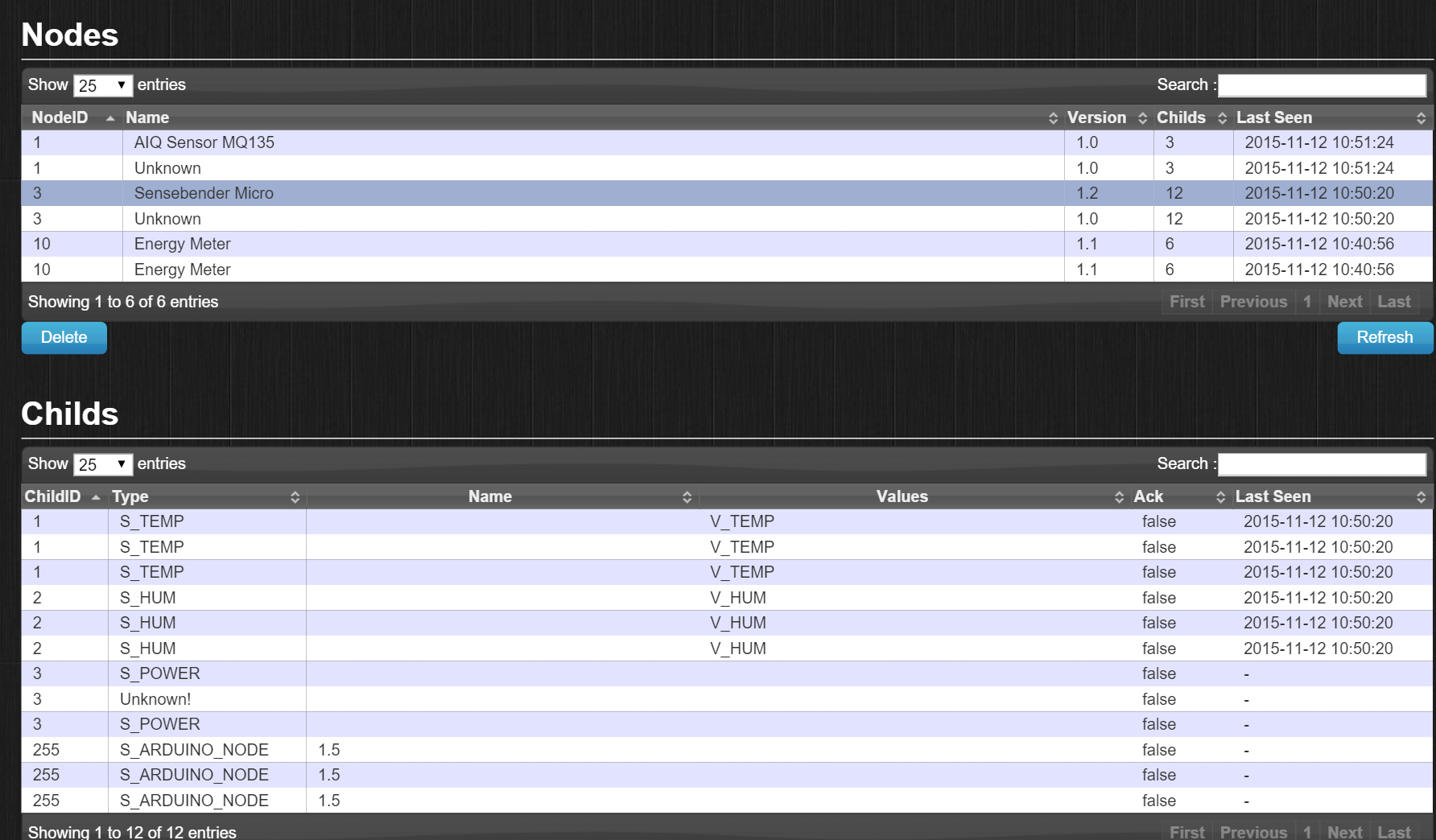The width and height of the screenshot is (1436, 840).
Task: Sort Childs table by Name column
Action: pos(502,496)
